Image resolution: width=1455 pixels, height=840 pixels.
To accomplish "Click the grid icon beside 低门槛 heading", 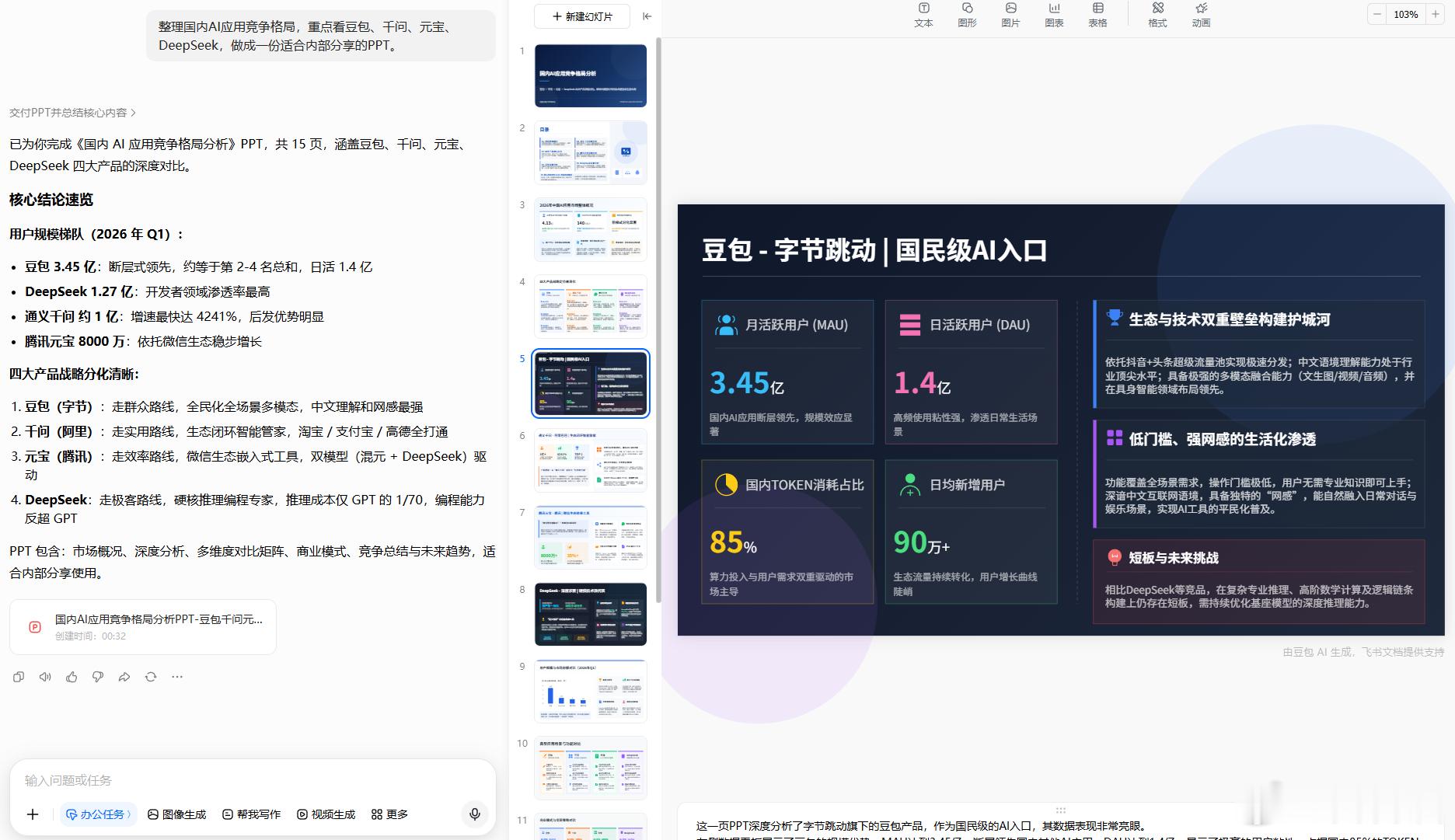I will tap(1115, 437).
